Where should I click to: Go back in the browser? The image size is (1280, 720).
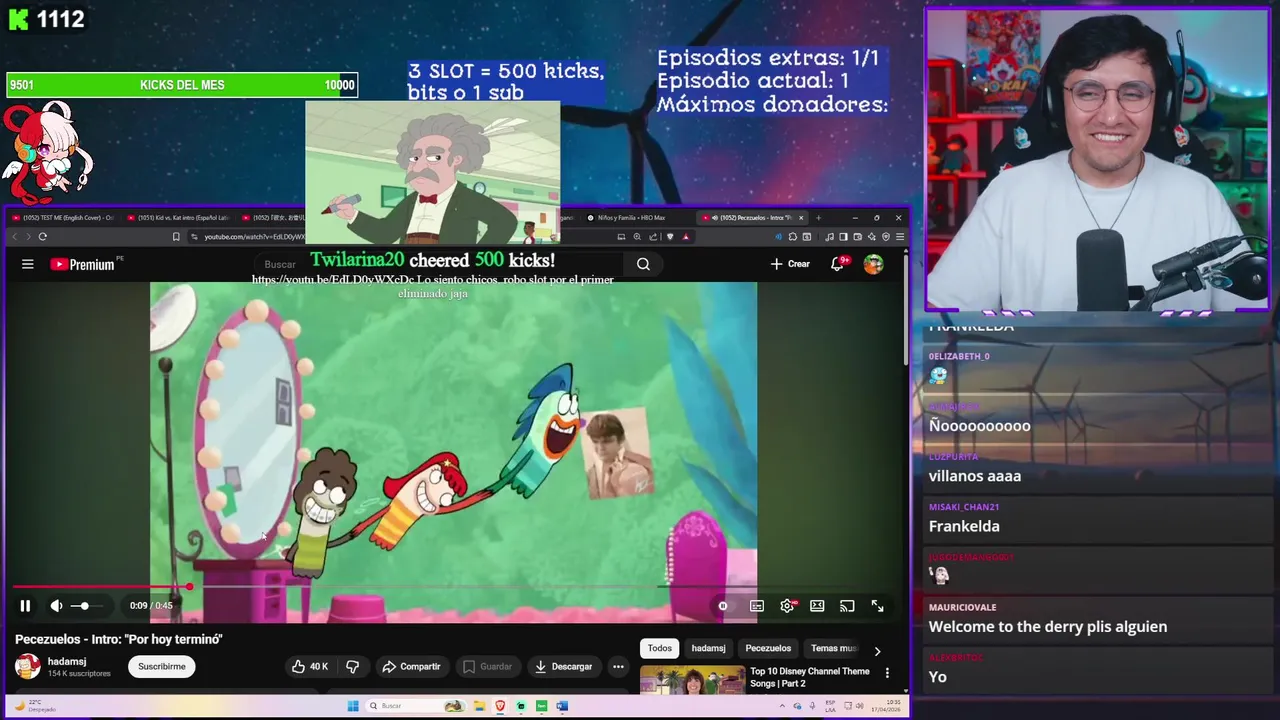point(14,237)
